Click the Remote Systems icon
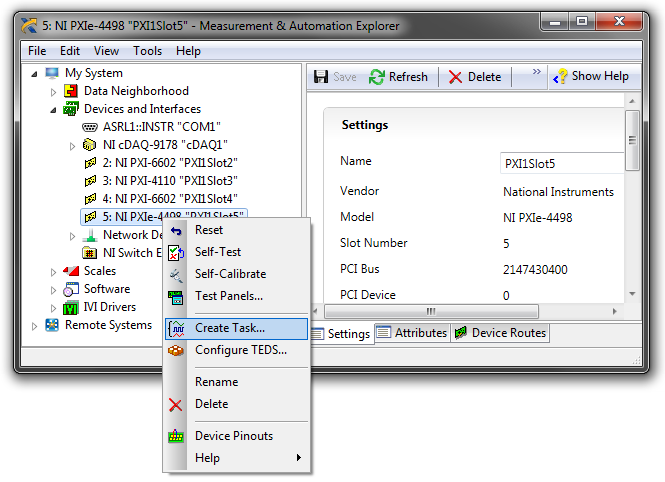Viewport: 665px width, 482px height. (x=52, y=325)
